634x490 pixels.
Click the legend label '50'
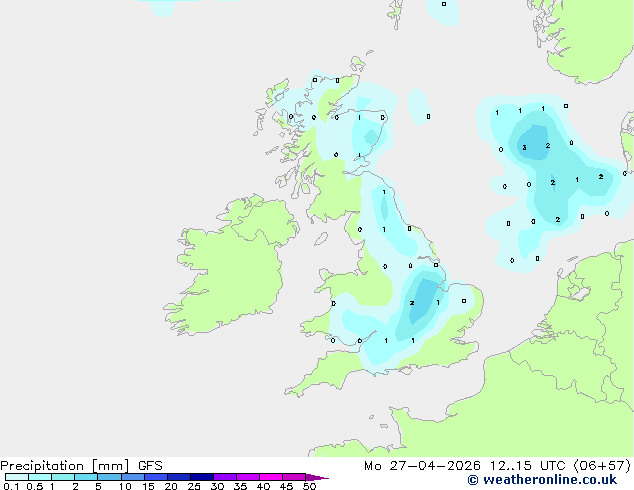309,486
